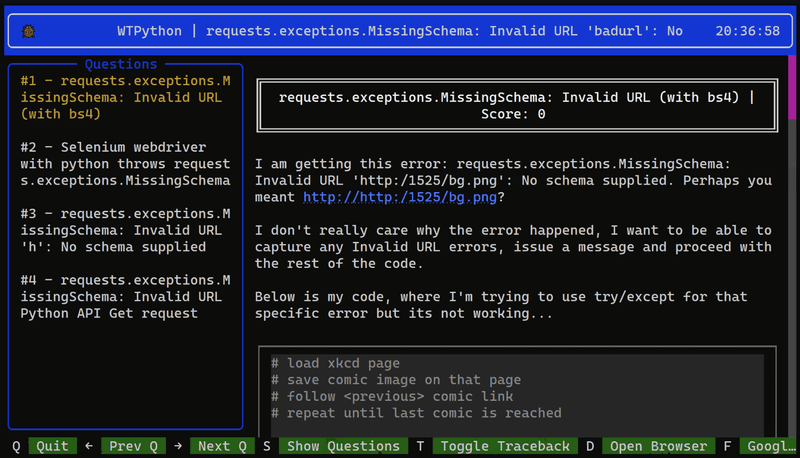Open the http://http:/1525/bg.png link
The width and height of the screenshot is (800, 458).
[x=400, y=197]
